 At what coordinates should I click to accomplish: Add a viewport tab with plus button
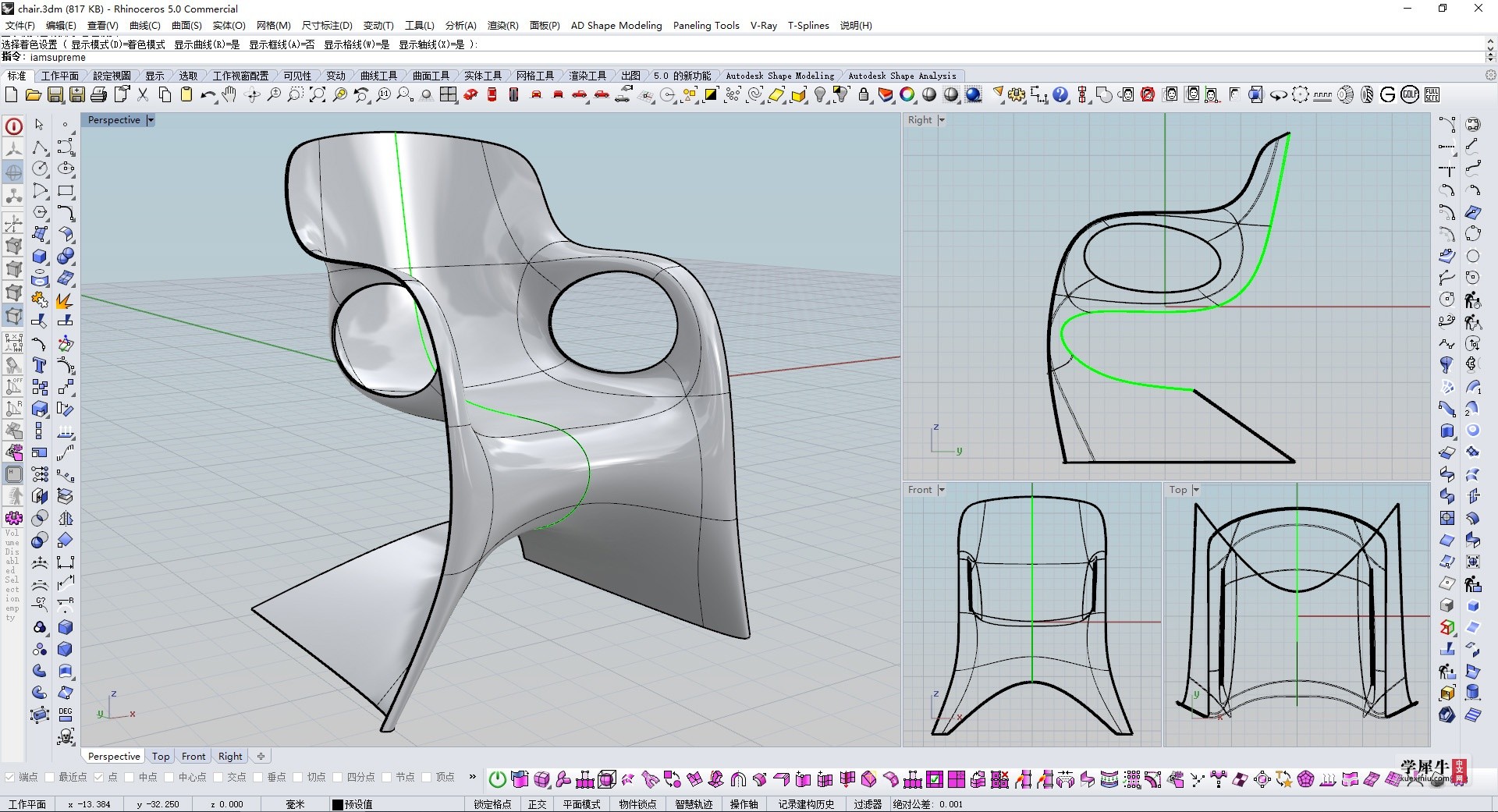pos(261,756)
